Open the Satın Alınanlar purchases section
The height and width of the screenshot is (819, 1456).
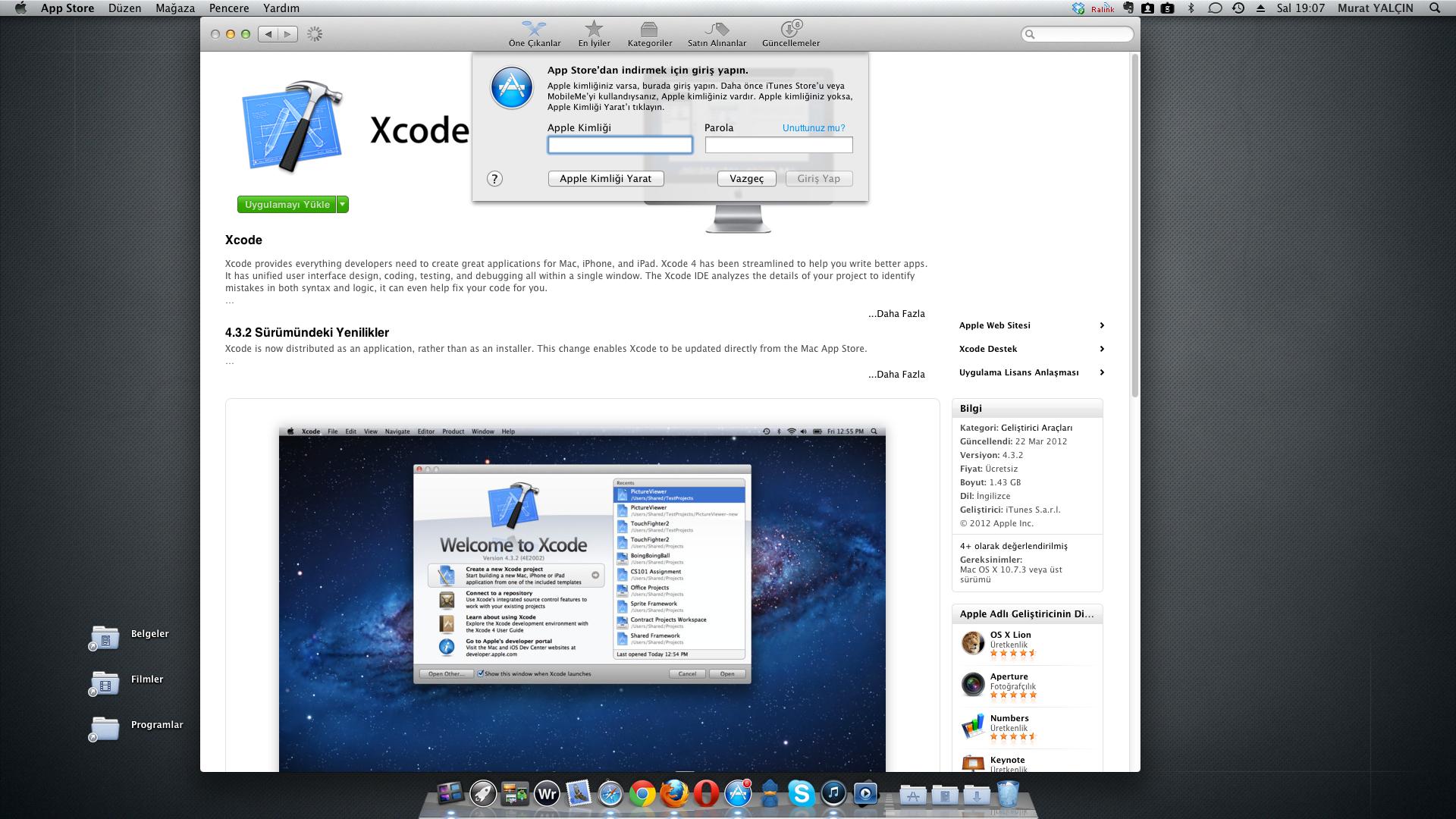click(717, 33)
